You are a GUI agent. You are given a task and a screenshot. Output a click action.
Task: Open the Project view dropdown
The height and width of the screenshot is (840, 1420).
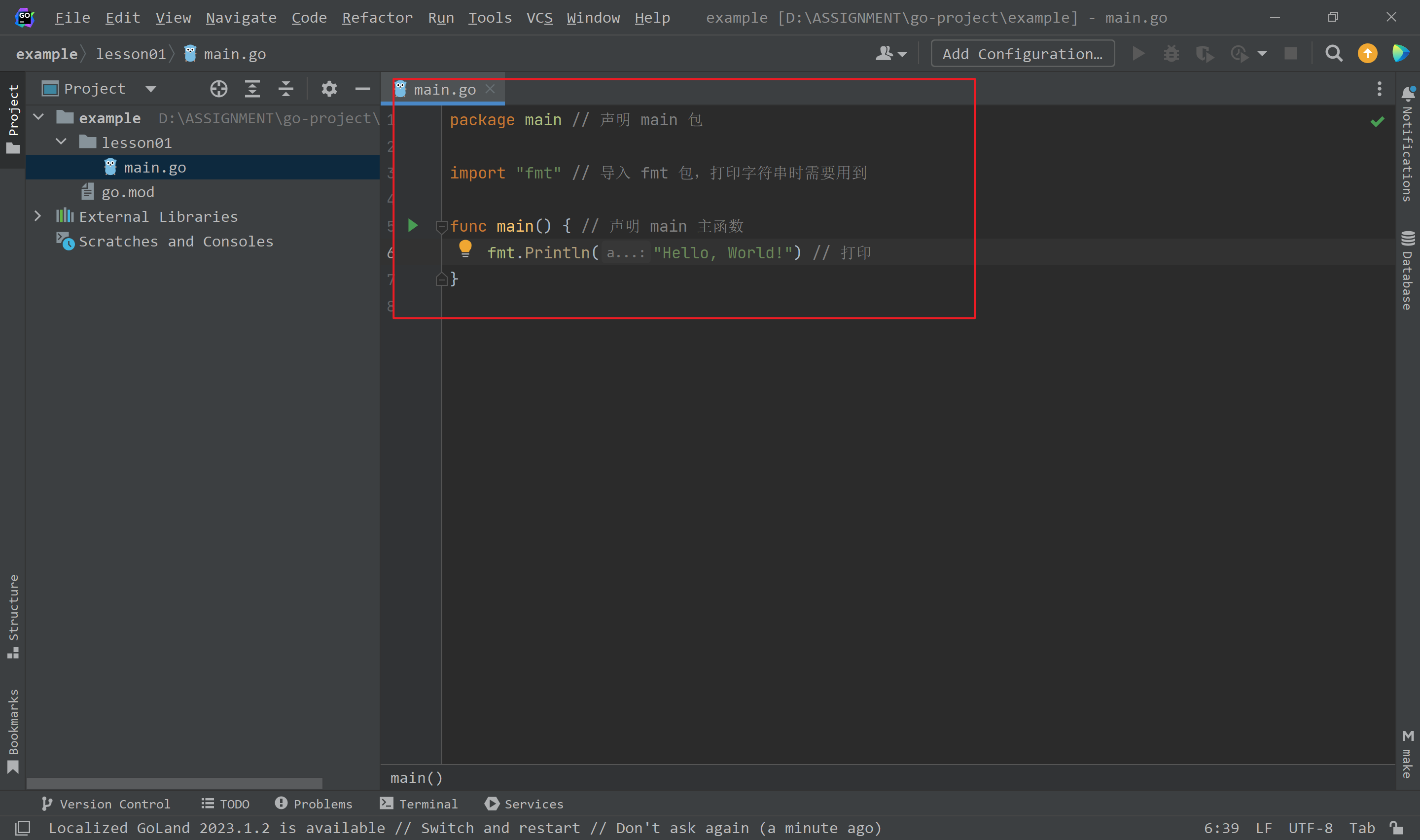click(x=150, y=89)
